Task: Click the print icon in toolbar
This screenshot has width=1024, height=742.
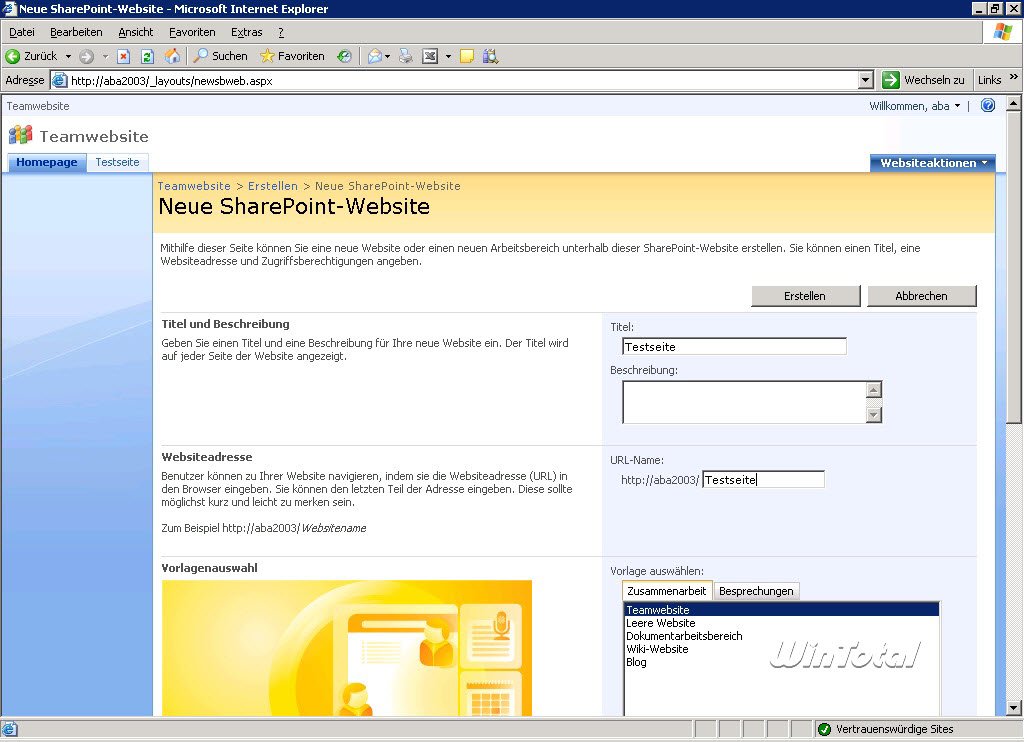Action: click(406, 56)
